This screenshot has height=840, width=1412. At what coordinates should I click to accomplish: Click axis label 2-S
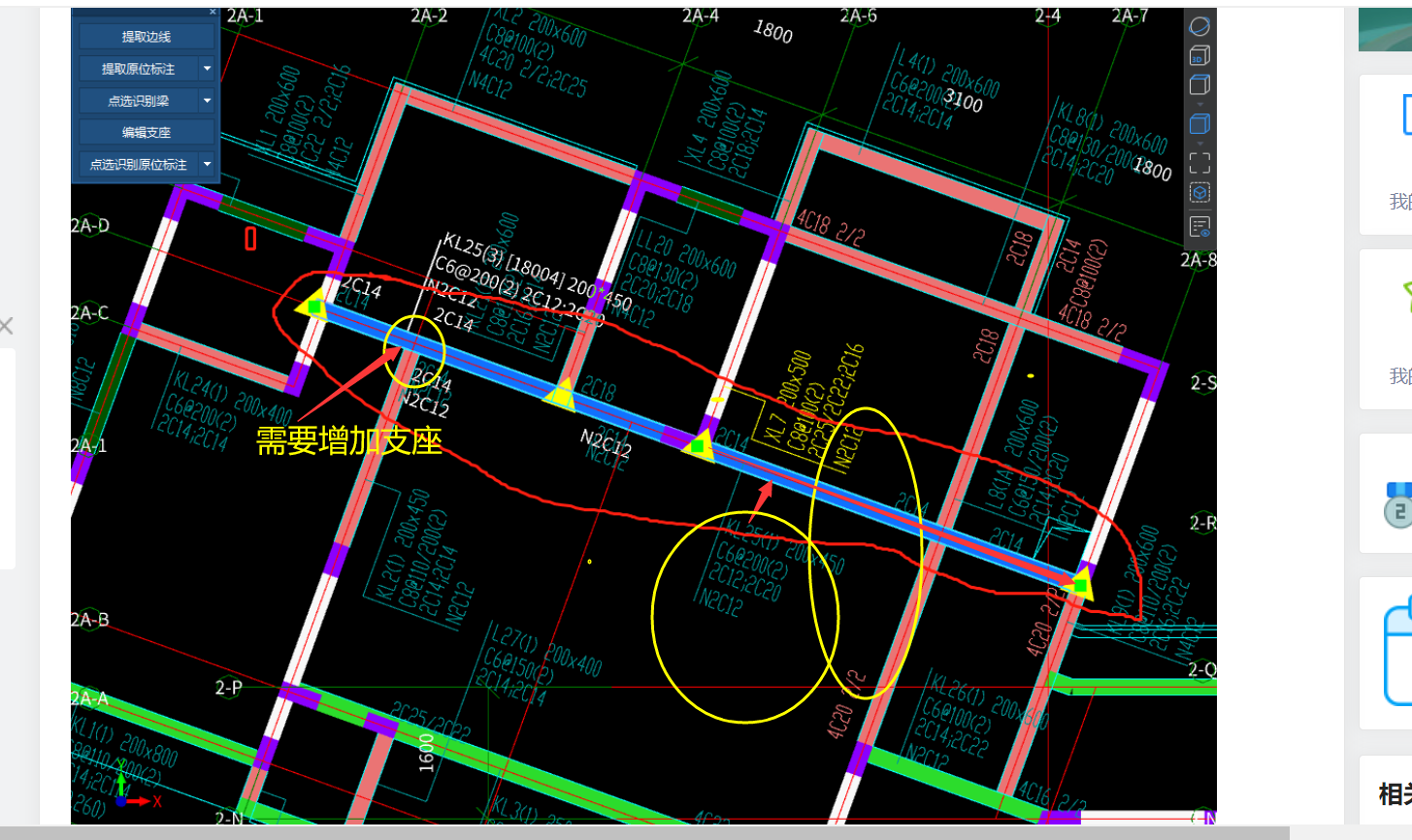pos(1204,382)
